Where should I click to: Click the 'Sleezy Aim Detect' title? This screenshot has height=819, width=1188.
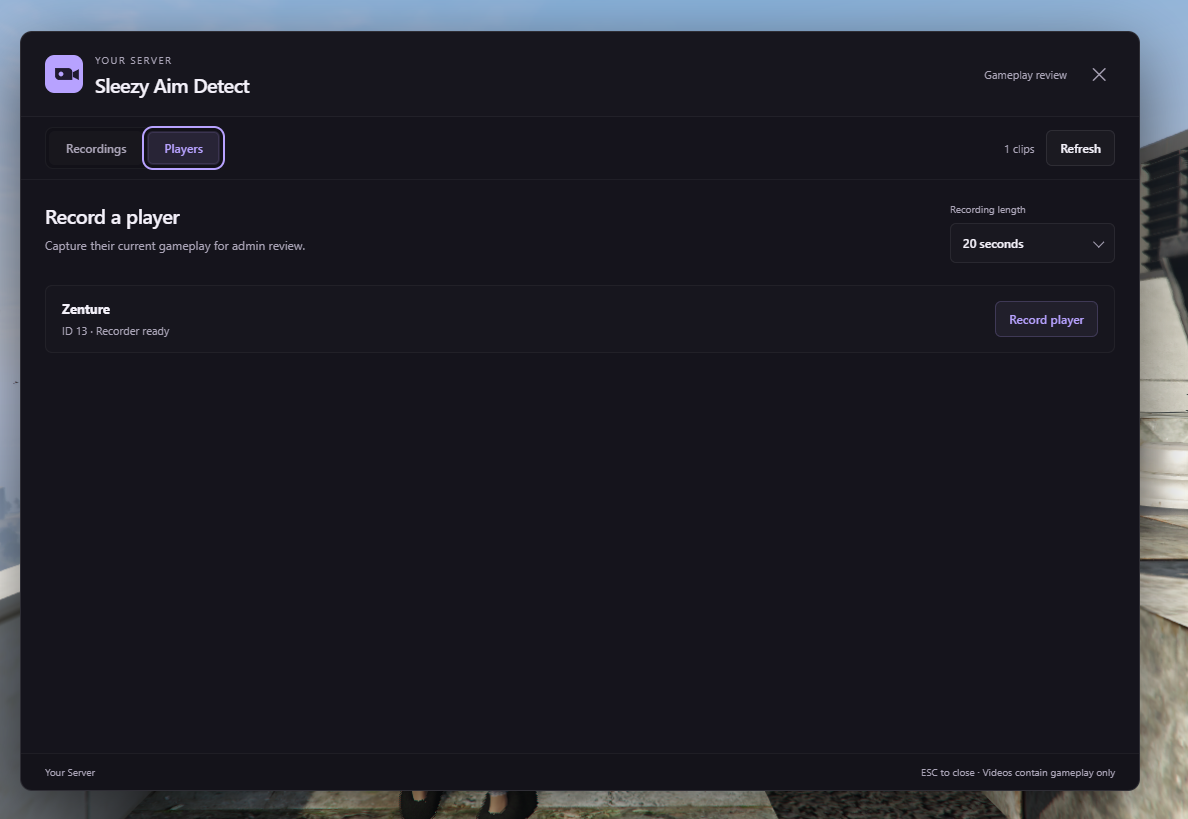172,86
